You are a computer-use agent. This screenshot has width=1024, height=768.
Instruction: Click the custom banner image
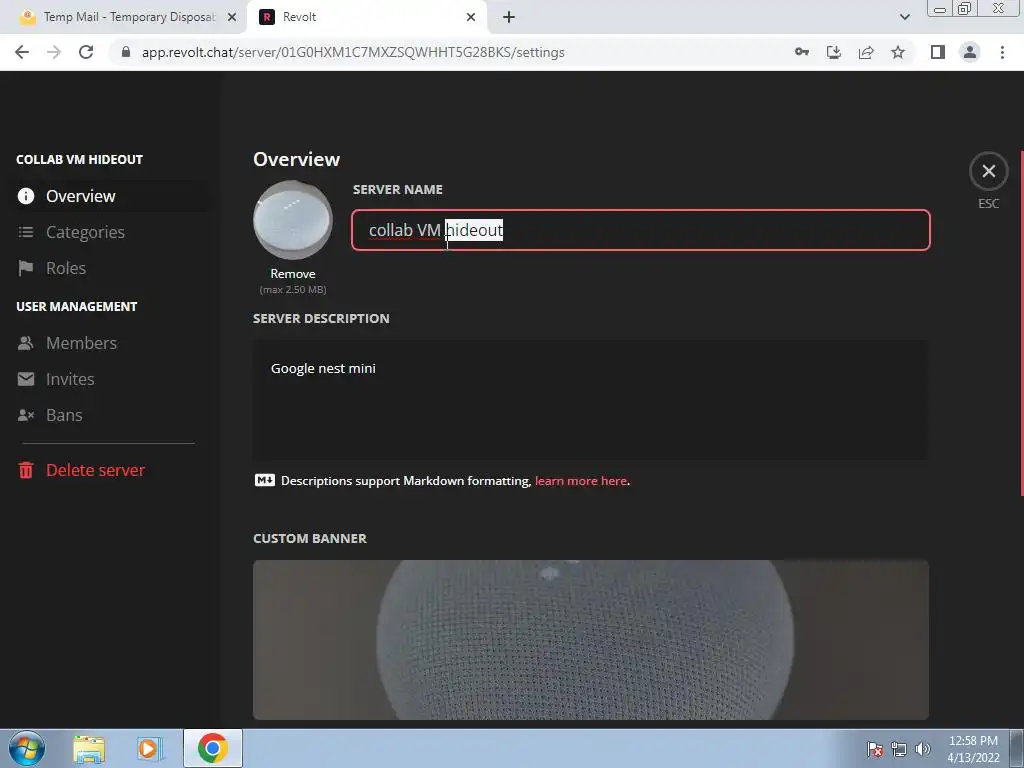tap(590, 640)
